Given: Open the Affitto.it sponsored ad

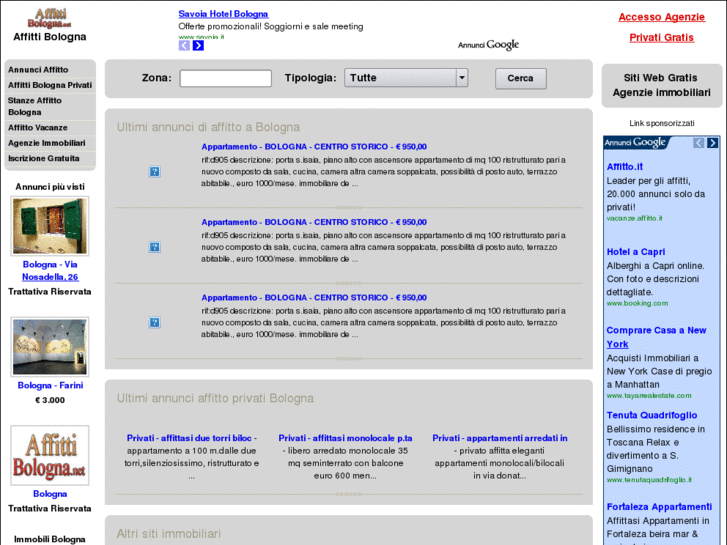Looking at the screenshot, I should (625, 167).
